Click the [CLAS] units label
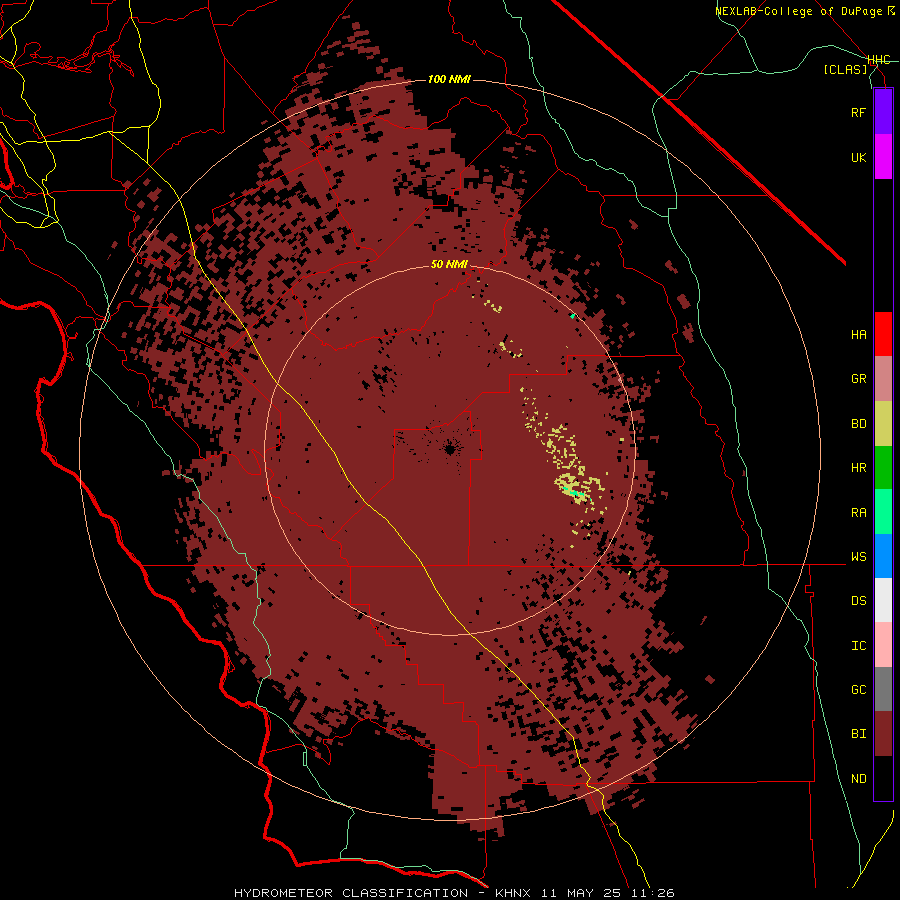 845,69
